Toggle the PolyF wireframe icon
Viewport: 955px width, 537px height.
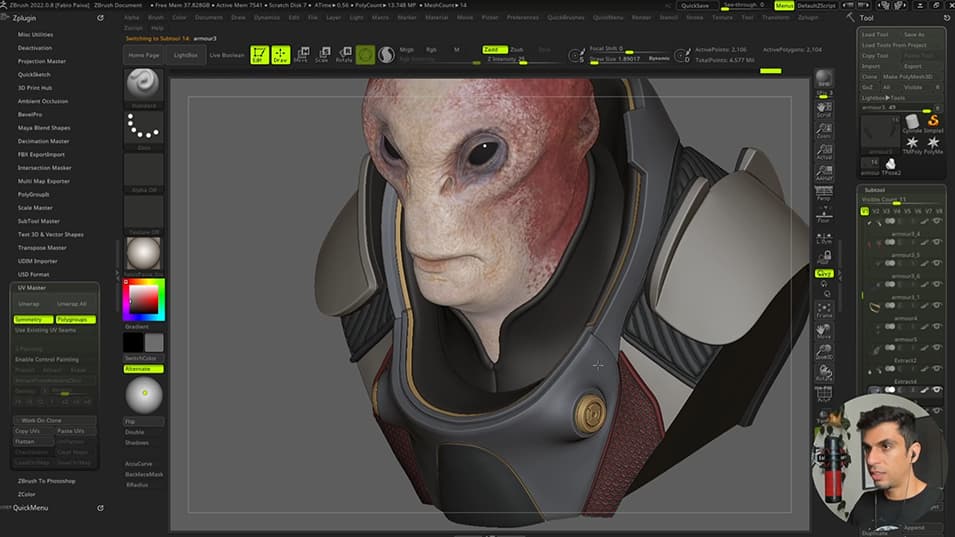click(824, 394)
